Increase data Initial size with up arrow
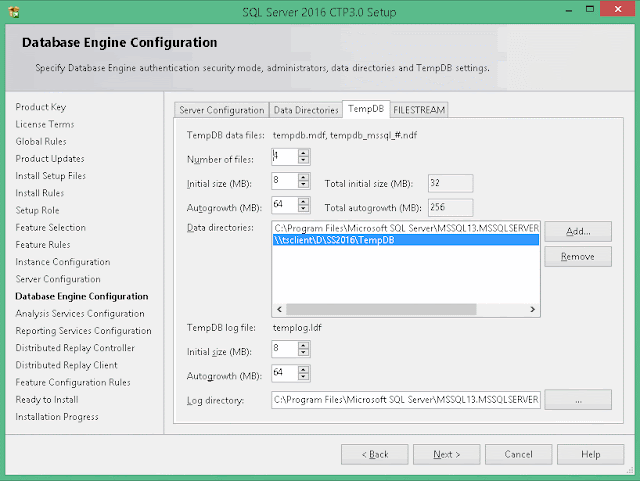640x481 pixels. (303, 177)
